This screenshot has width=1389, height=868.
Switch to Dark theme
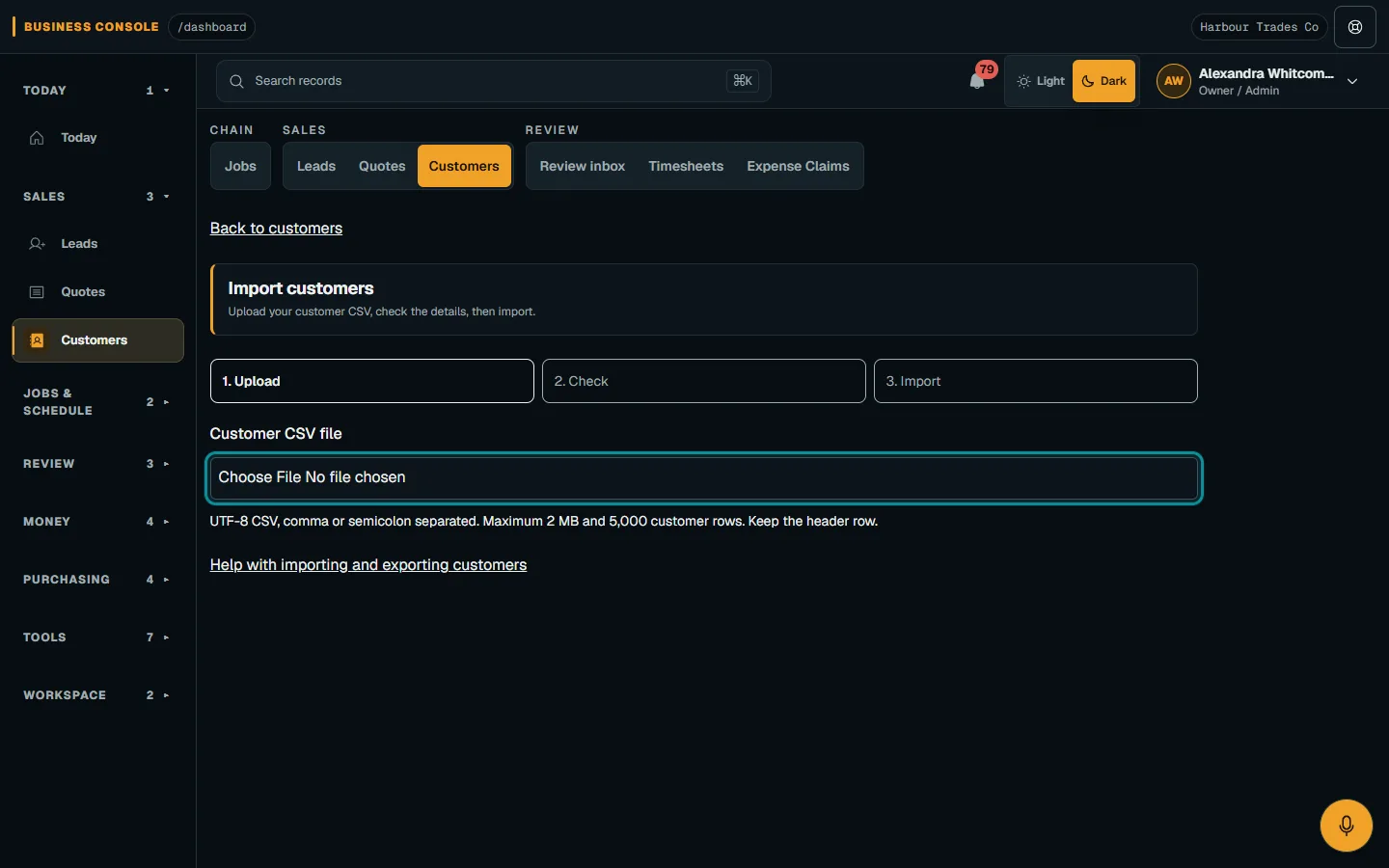[x=1103, y=81]
